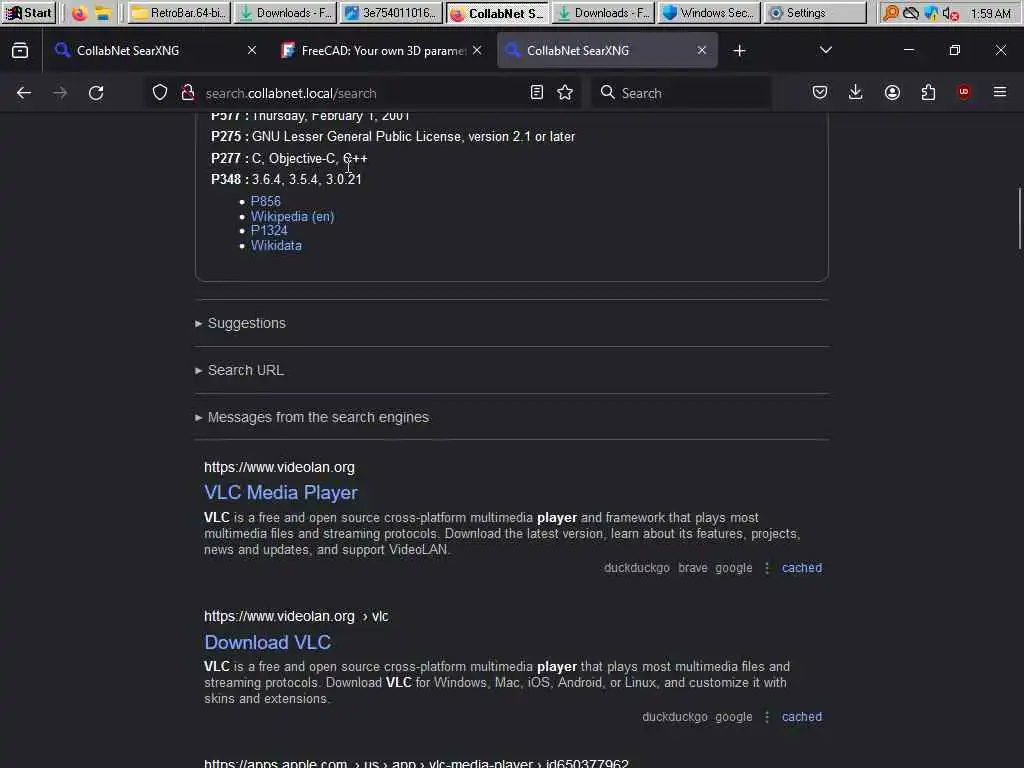Click the address bar URL
The height and width of the screenshot is (768, 1024).
click(291, 93)
